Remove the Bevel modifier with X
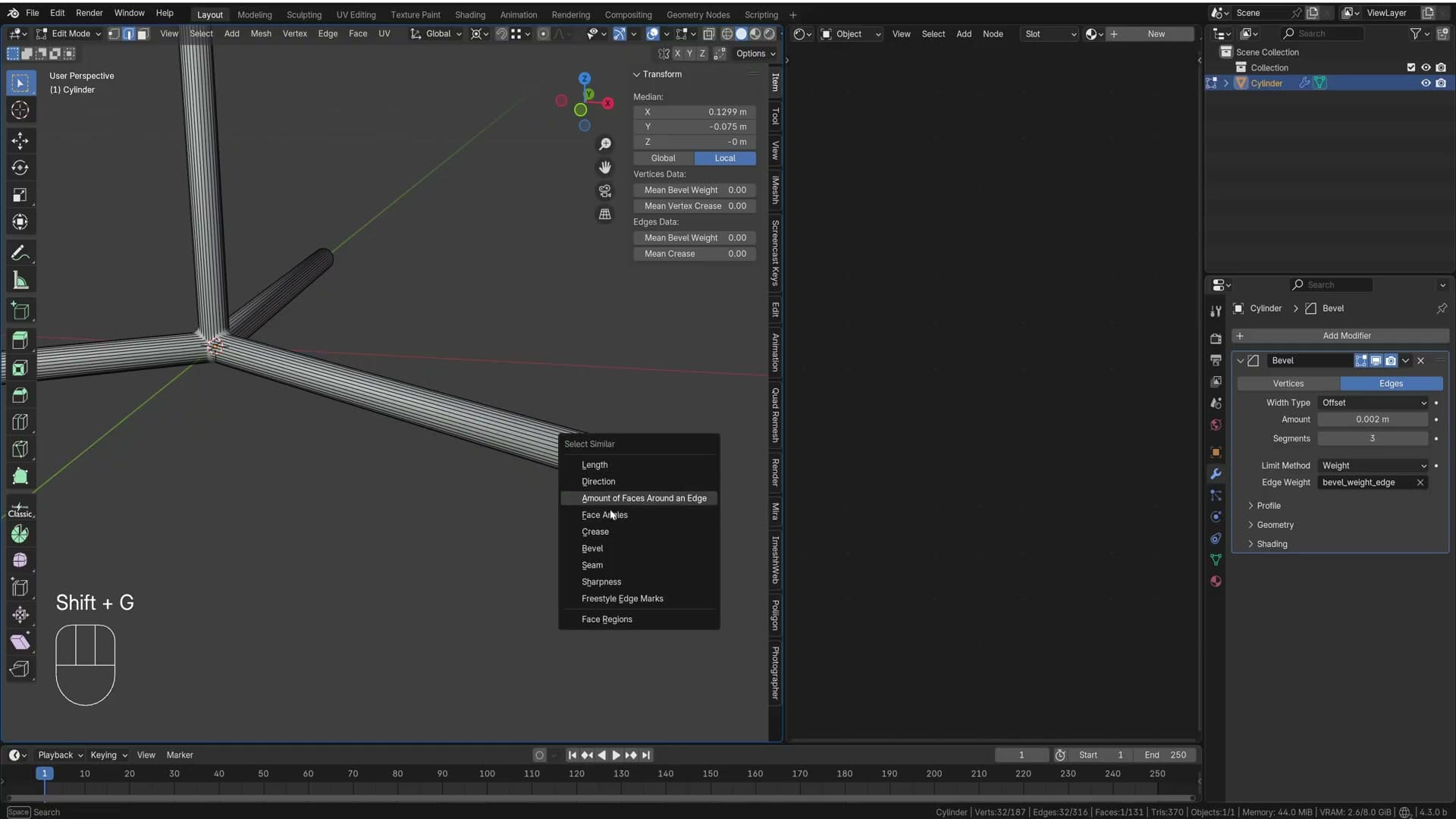1456x819 pixels. [x=1420, y=361]
